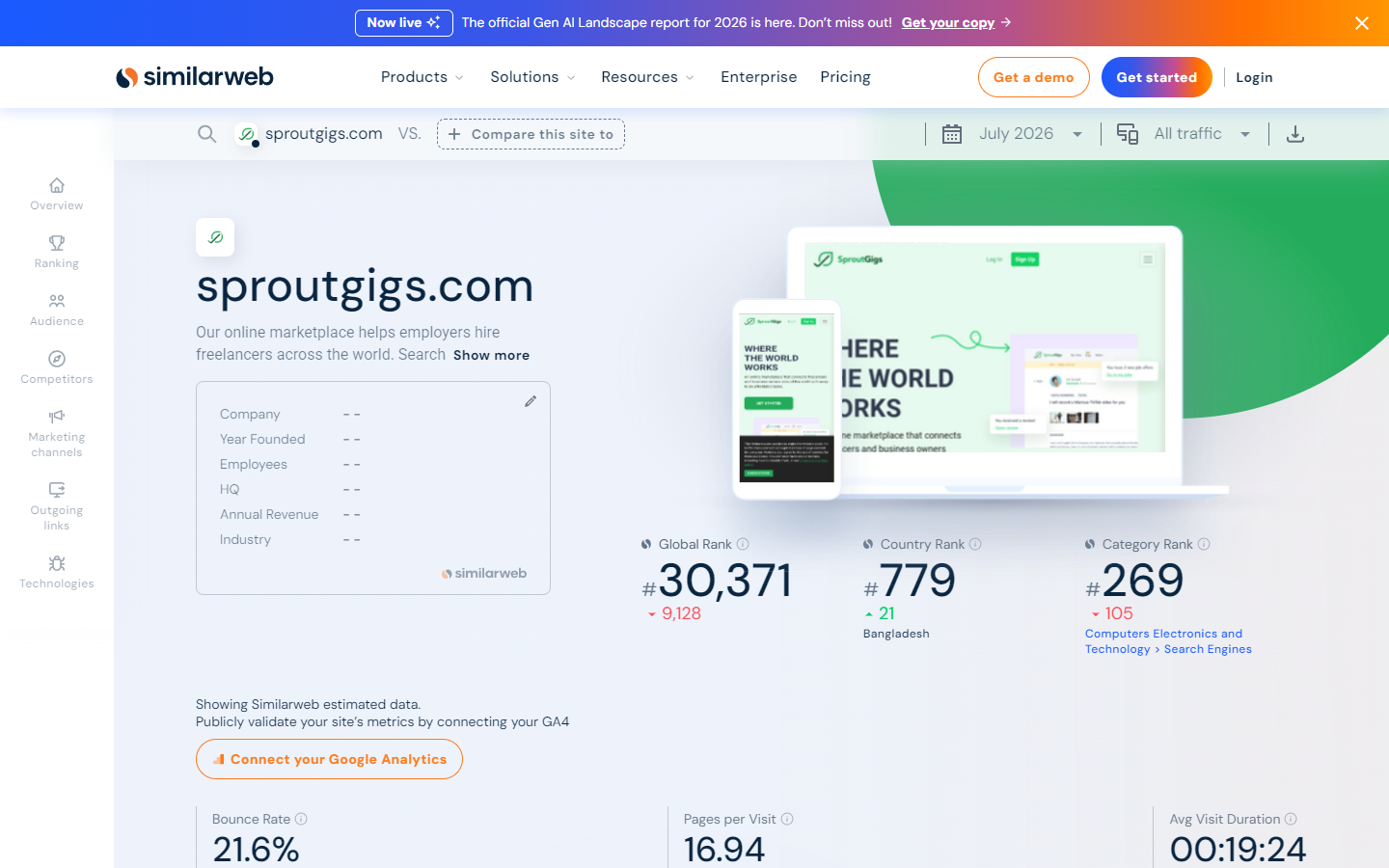Click the search magnifier icon
Screen dimensions: 1389x868
coord(206,134)
